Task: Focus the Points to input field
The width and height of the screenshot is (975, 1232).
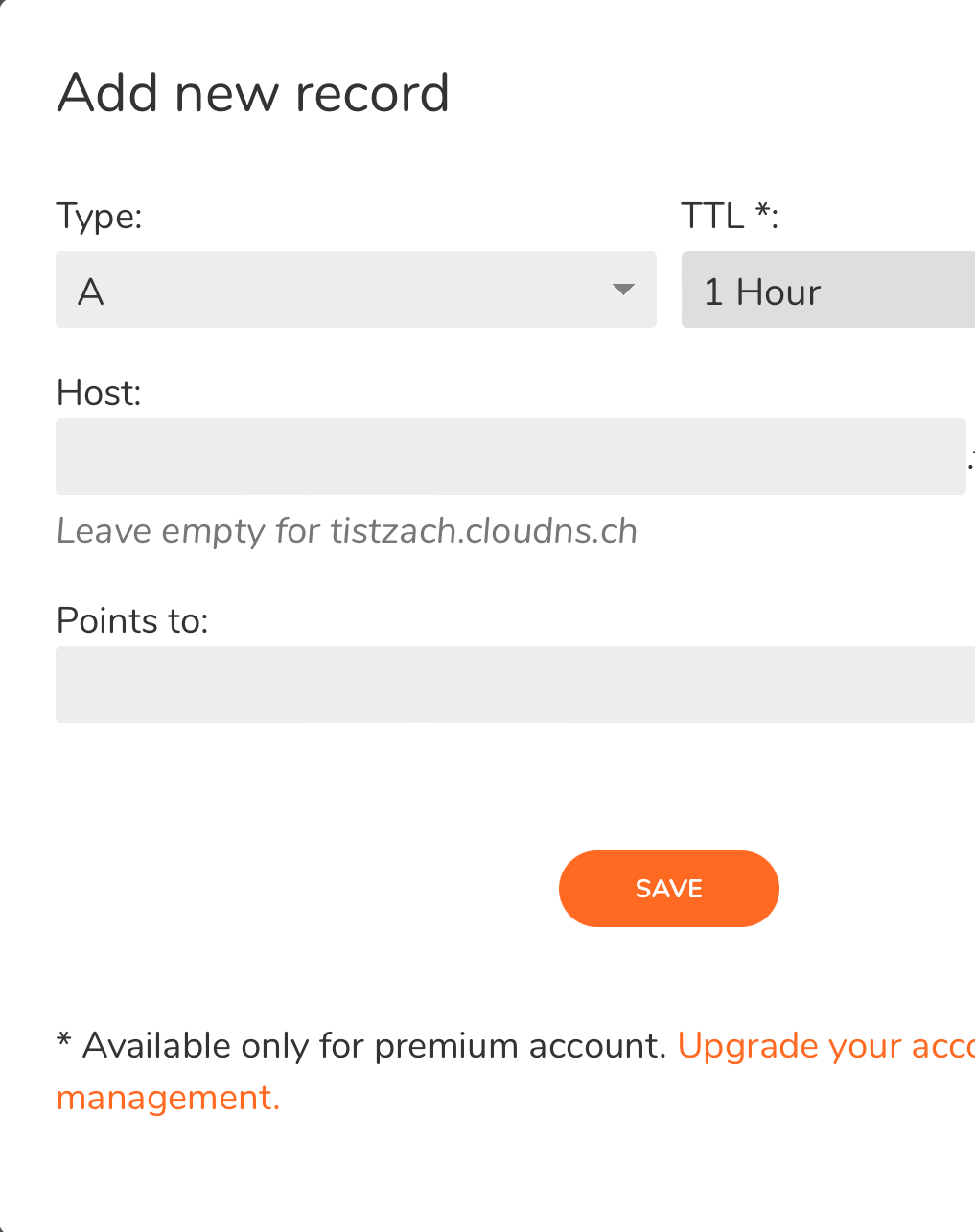Action: click(x=515, y=685)
